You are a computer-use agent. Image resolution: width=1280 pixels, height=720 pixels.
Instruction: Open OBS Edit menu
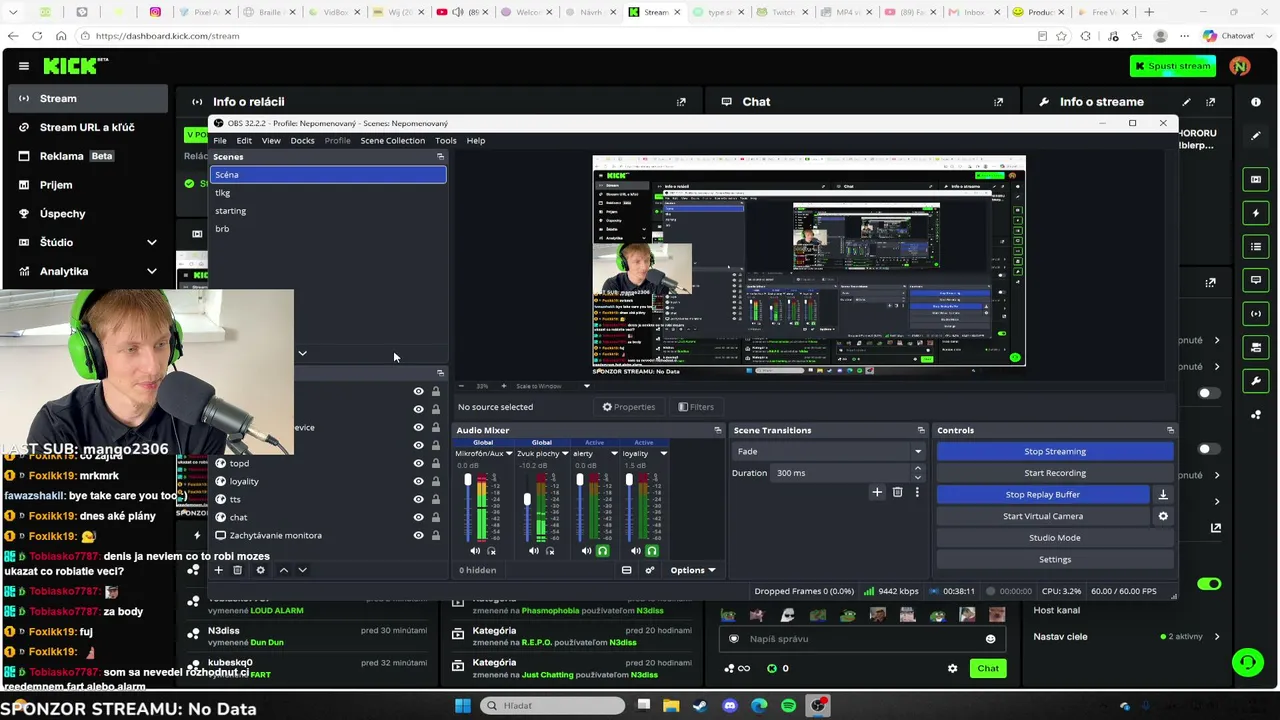pyautogui.click(x=244, y=141)
